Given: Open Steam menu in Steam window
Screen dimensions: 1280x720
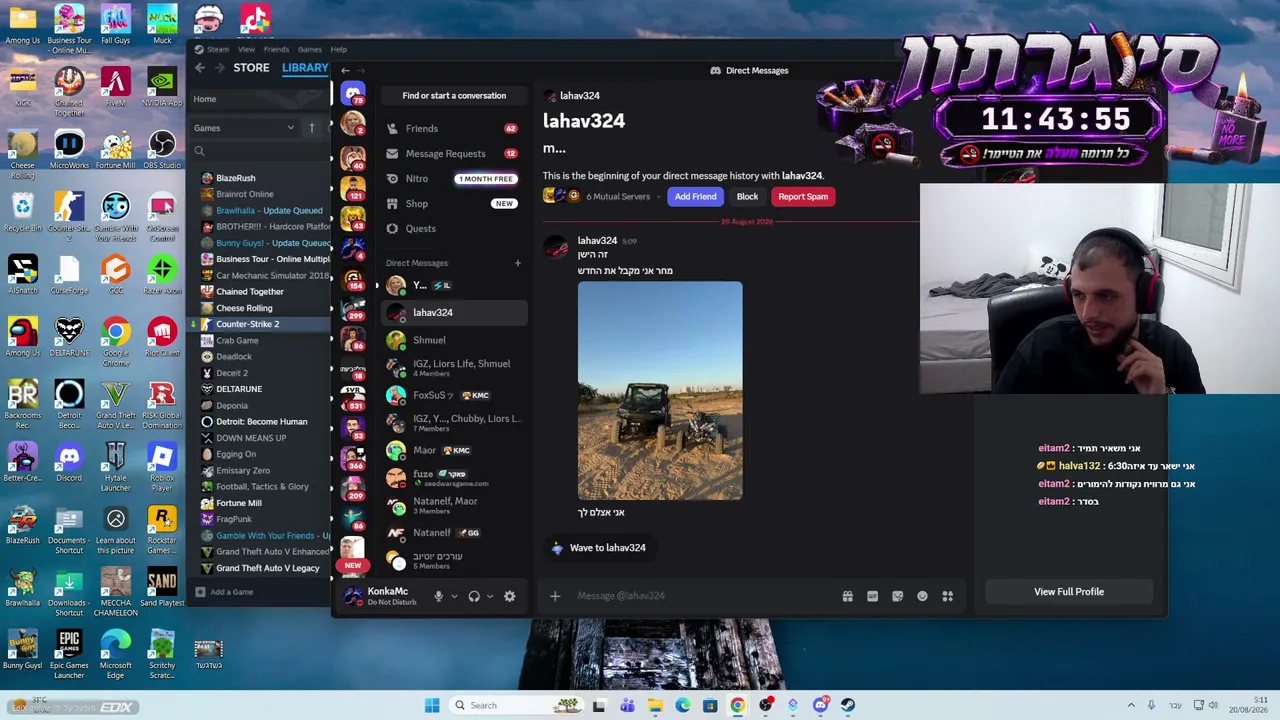Looking at the screenshot, I should (x=218, y=49).
